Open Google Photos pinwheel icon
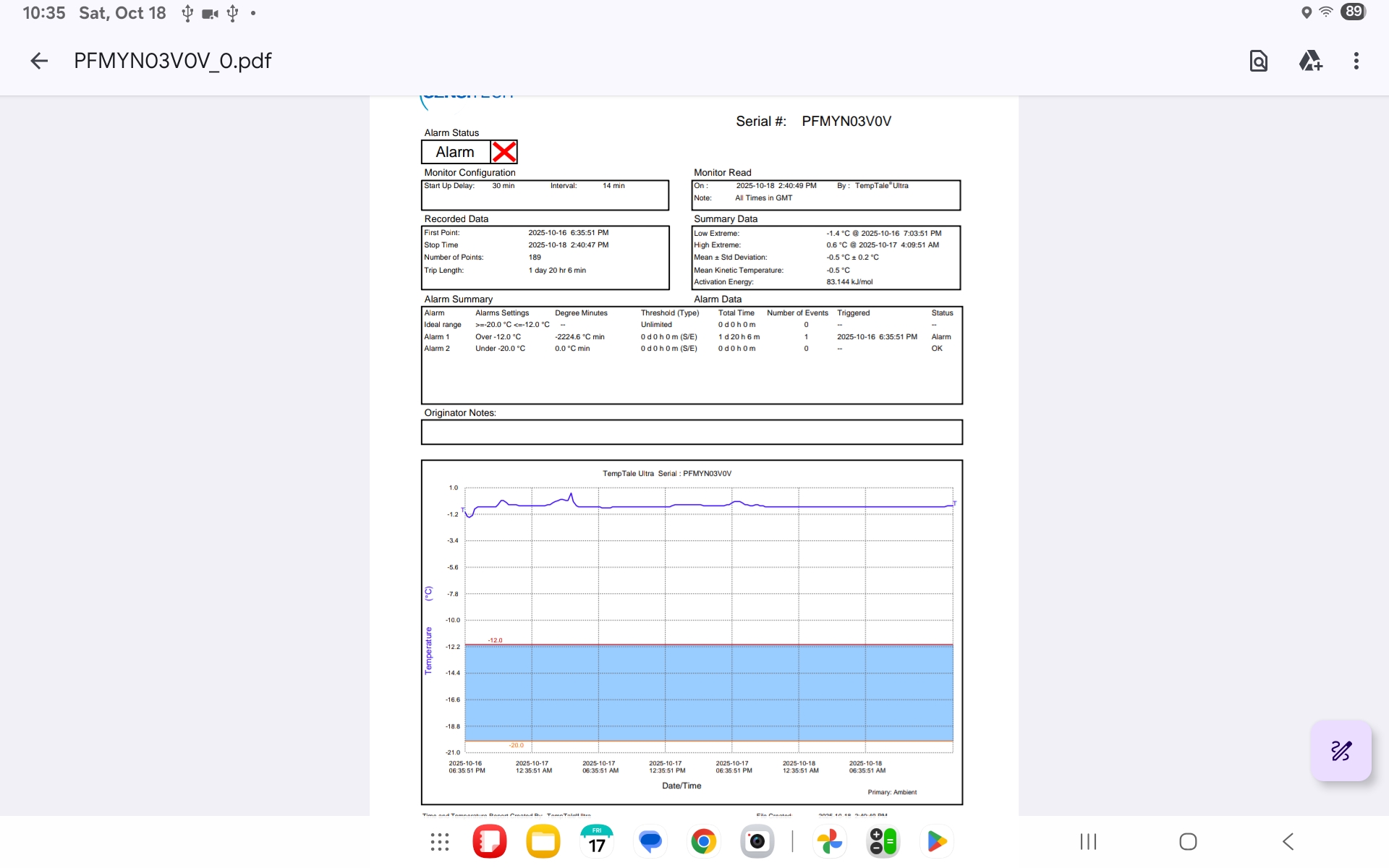 click(x=830, y=841)
